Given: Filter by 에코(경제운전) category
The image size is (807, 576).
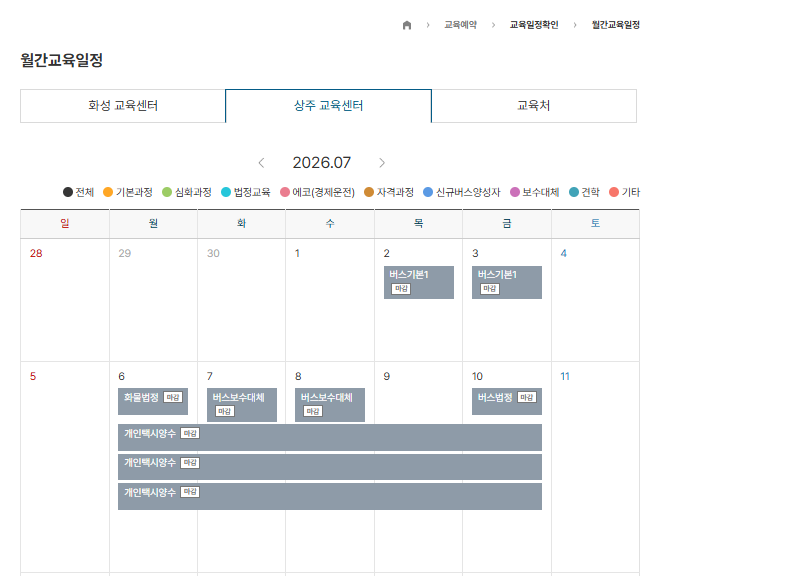Looking at the screenshot, I should click(x=318, y=192).
